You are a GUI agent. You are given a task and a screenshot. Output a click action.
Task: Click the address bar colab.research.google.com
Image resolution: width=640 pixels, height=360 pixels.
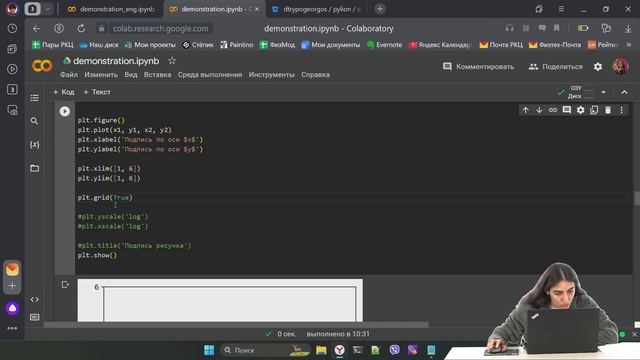[160, 29]
